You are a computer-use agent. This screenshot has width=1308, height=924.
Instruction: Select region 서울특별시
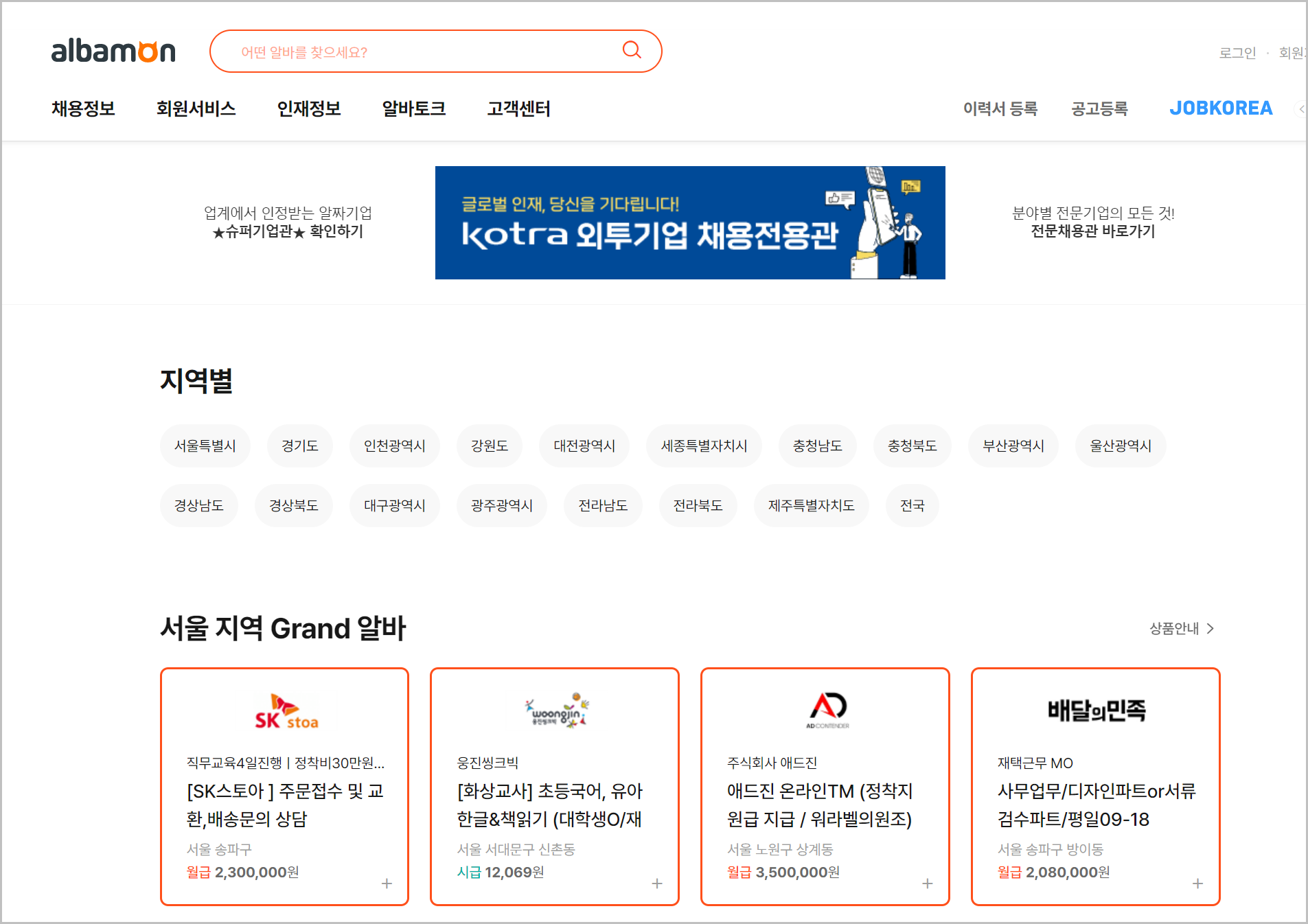[205, 446]
